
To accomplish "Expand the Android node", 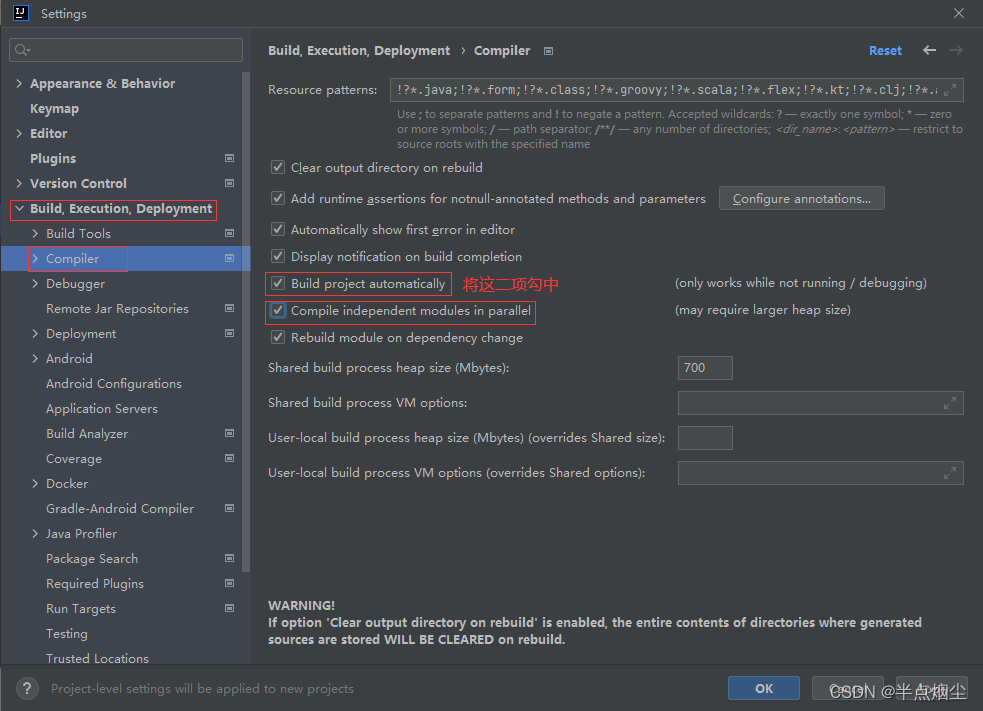I will tap(35, 359).
